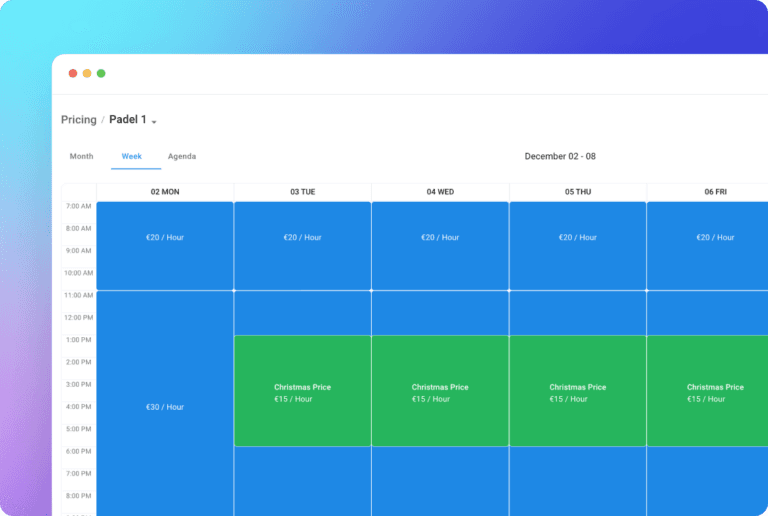Go to the Pricing breadcrumb
768x516 pixels.
(78, 120)
